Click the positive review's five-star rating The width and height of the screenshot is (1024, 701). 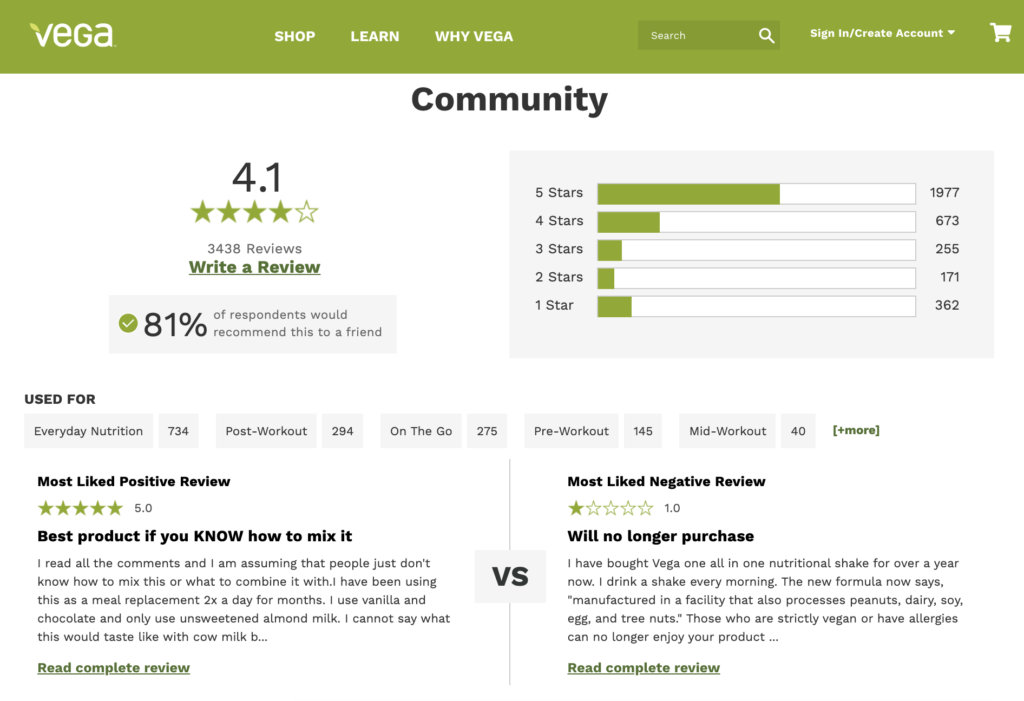pyautogui.click(x=80, y=508)
